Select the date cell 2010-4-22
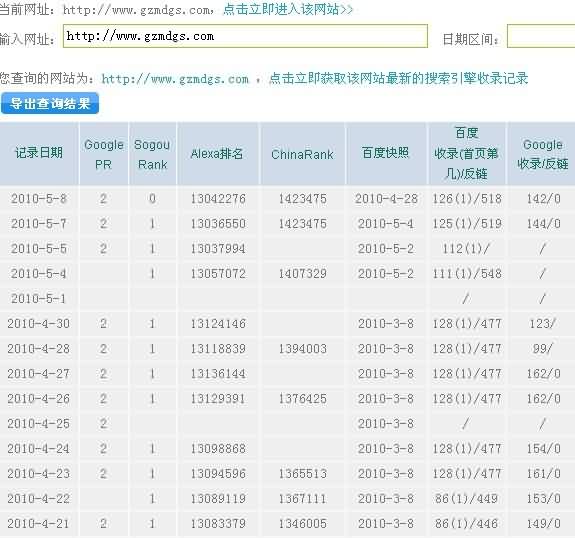Screen dimensions: 575x538 pyautogui.click(x=39, y=498)
